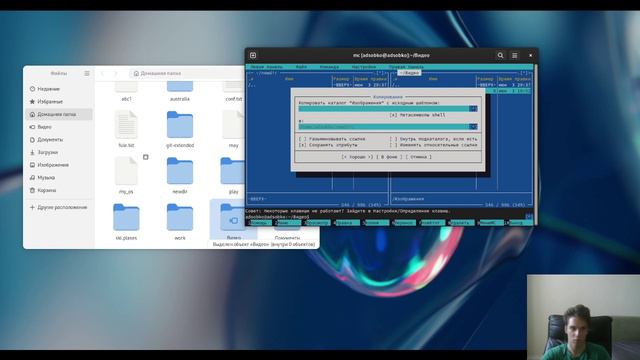Click F2 Меню key in mc bar
This screenshot has height=360, width=640.
coord(288,223)
